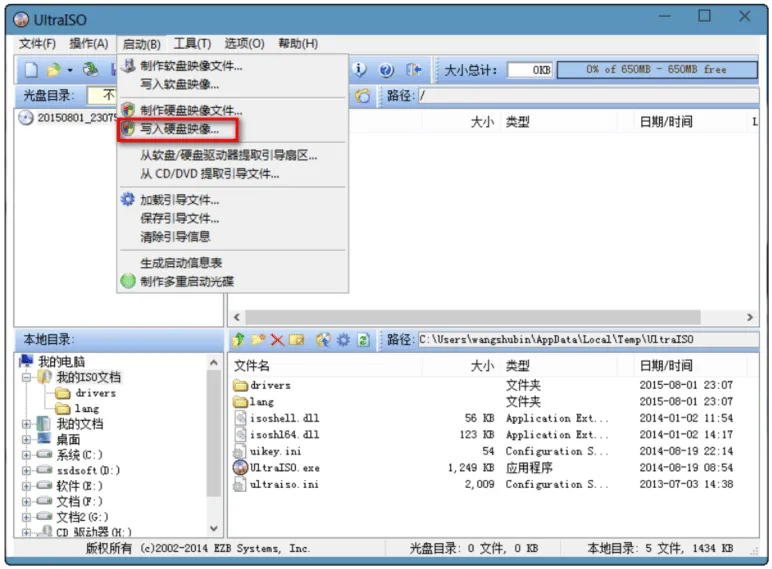Choose 写入软盘映像... menu entry
The width and height of the screenshot is (772, 569).
232,84
